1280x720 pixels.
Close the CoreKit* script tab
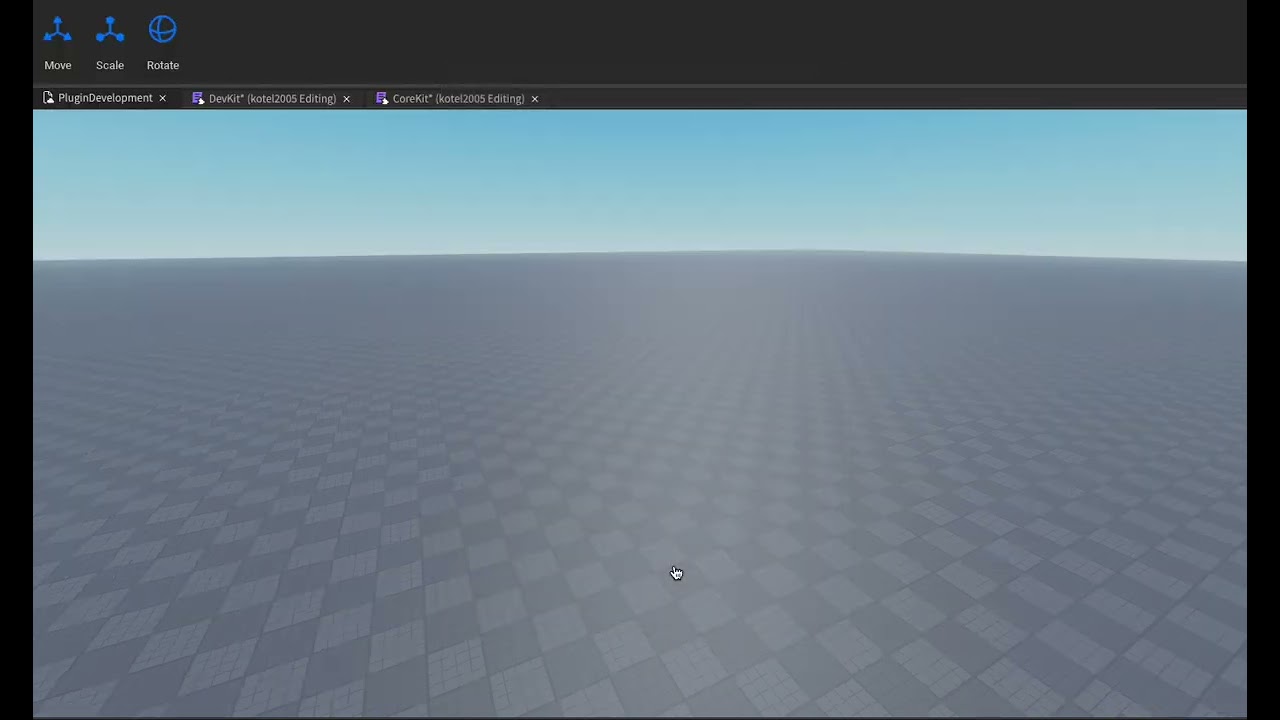(535, 99)
